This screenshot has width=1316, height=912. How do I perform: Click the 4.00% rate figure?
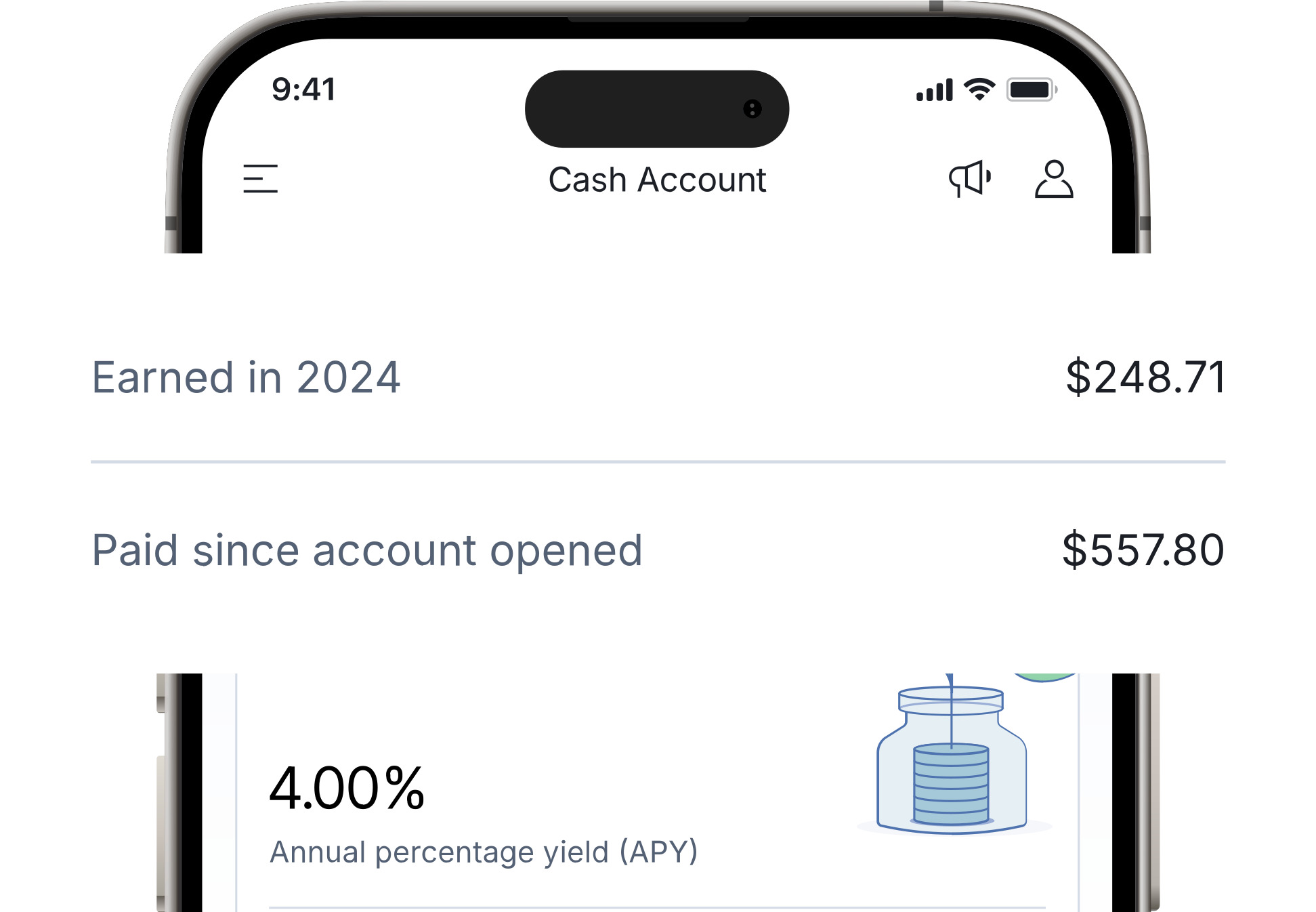(347, 788)
